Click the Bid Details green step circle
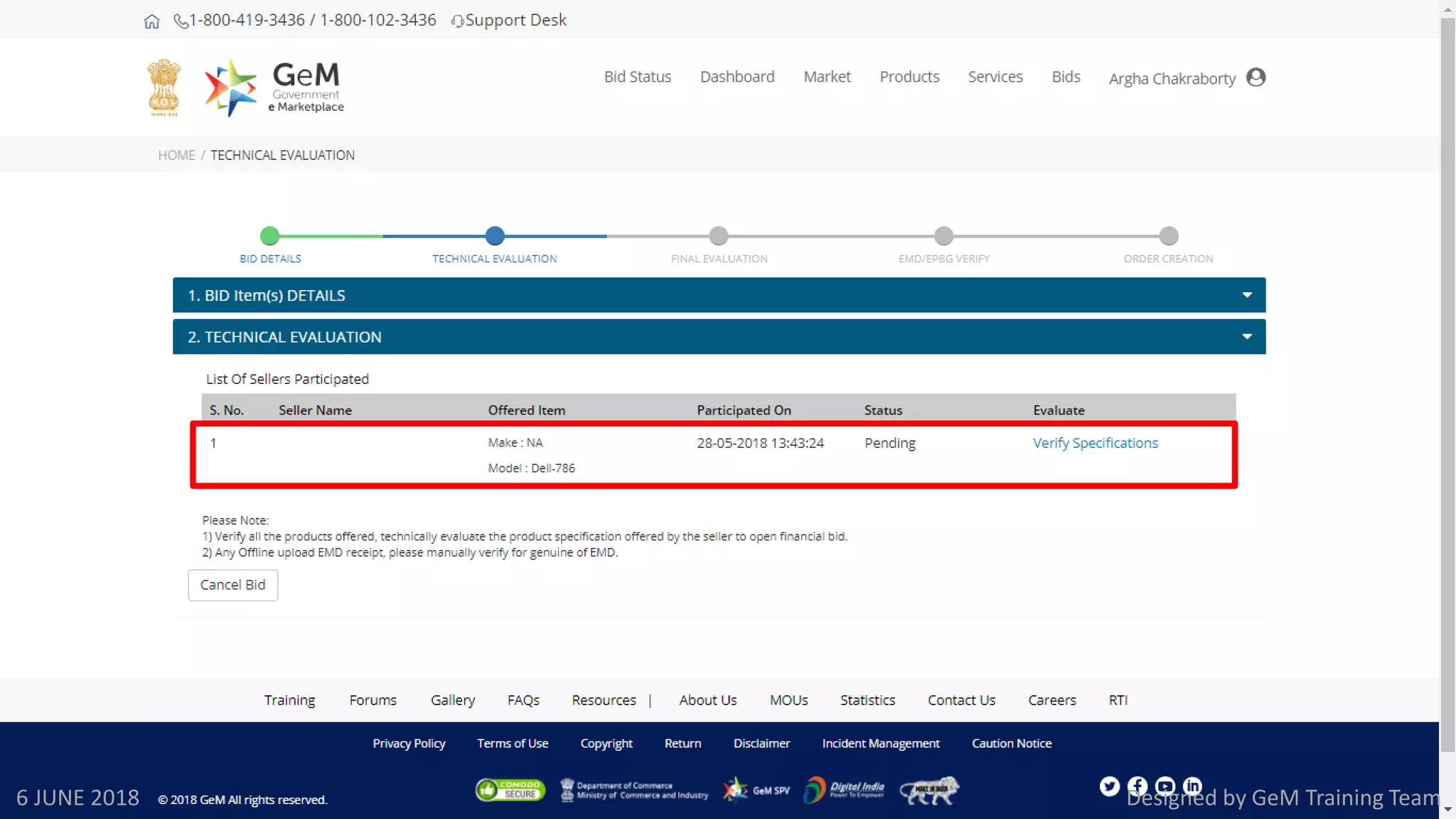The image size is (1456, 819). [269, 235]
